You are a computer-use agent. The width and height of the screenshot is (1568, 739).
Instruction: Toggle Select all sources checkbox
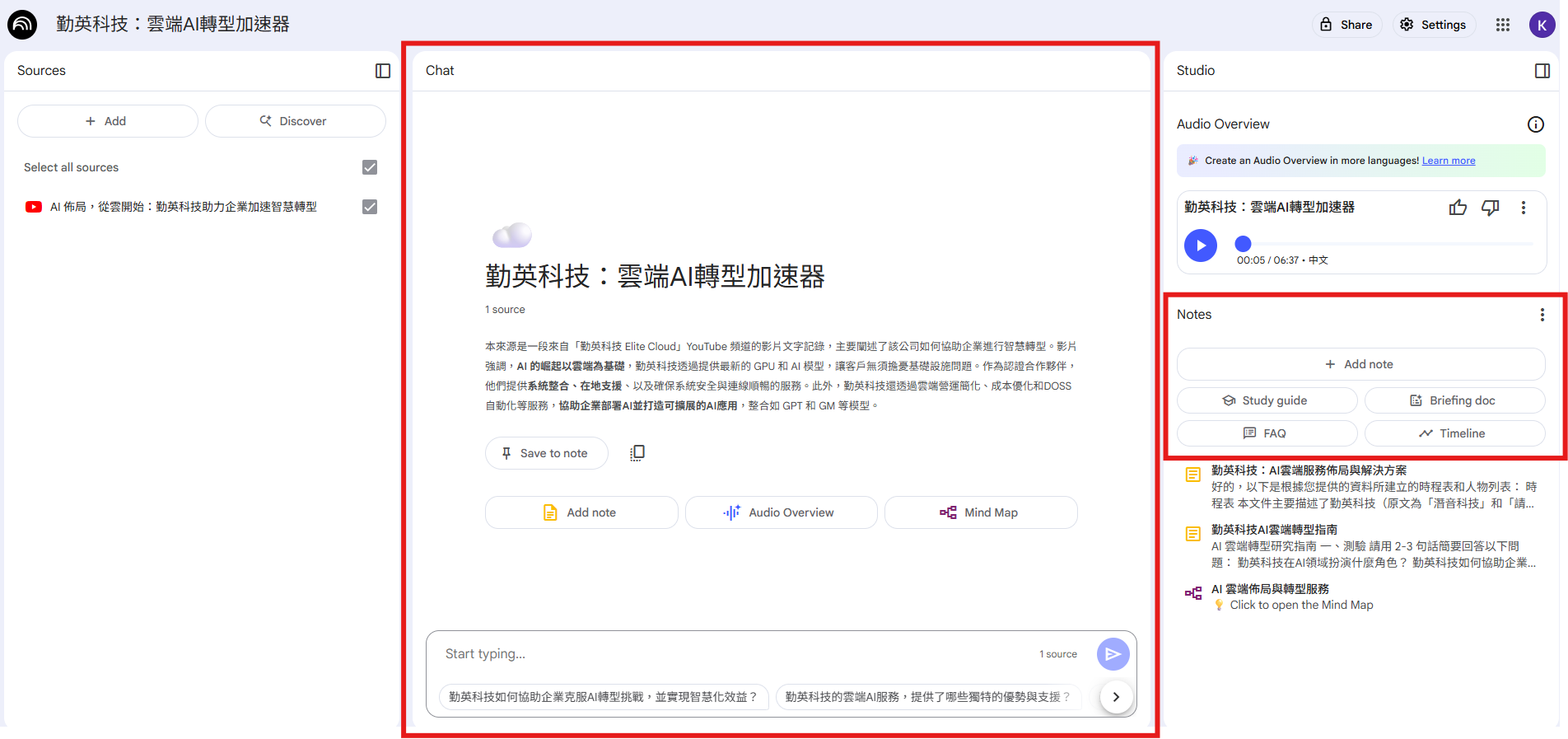tap(370, 167)
